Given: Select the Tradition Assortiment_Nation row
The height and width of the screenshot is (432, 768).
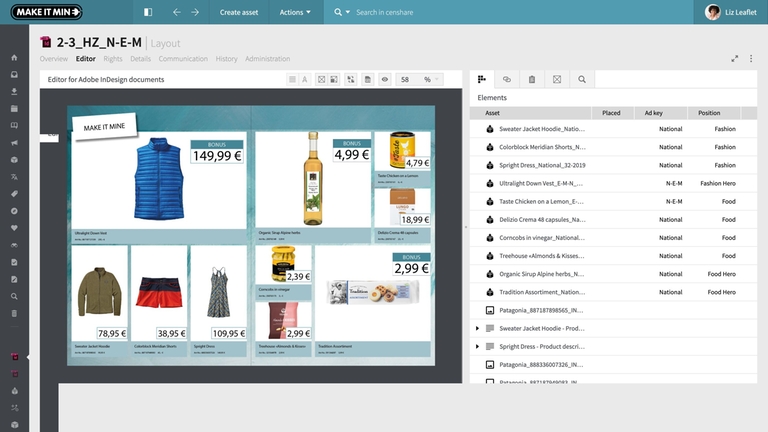Looking at the screenshot, I should [613, 292].
